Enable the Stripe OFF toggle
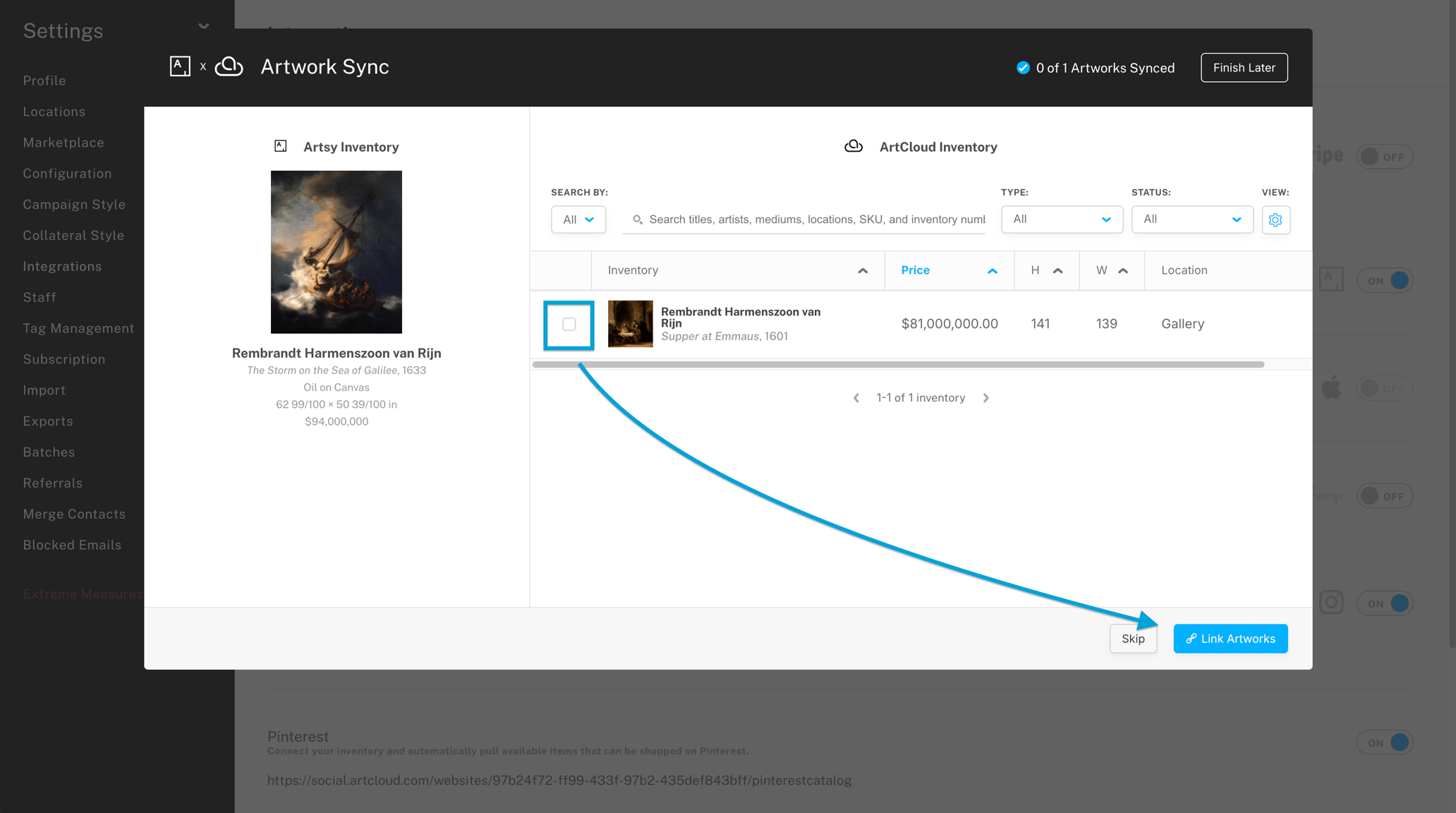The height and width of the screenshot is (813, 1456). 1385,156
